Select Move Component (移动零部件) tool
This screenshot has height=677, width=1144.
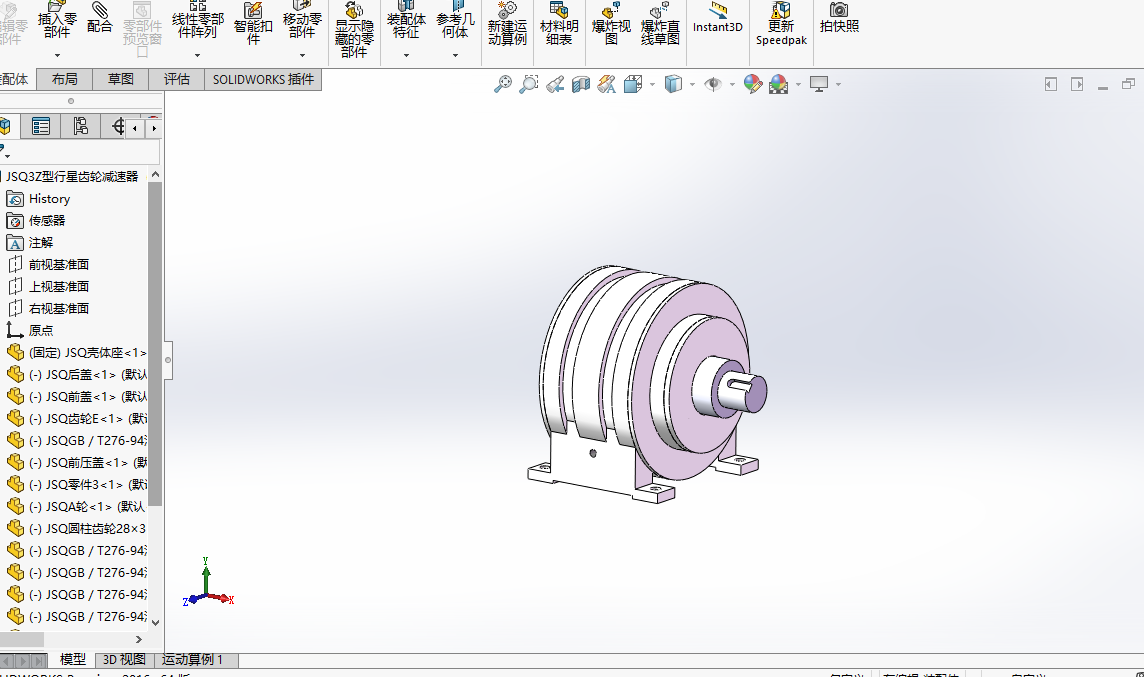click(302, 20)
